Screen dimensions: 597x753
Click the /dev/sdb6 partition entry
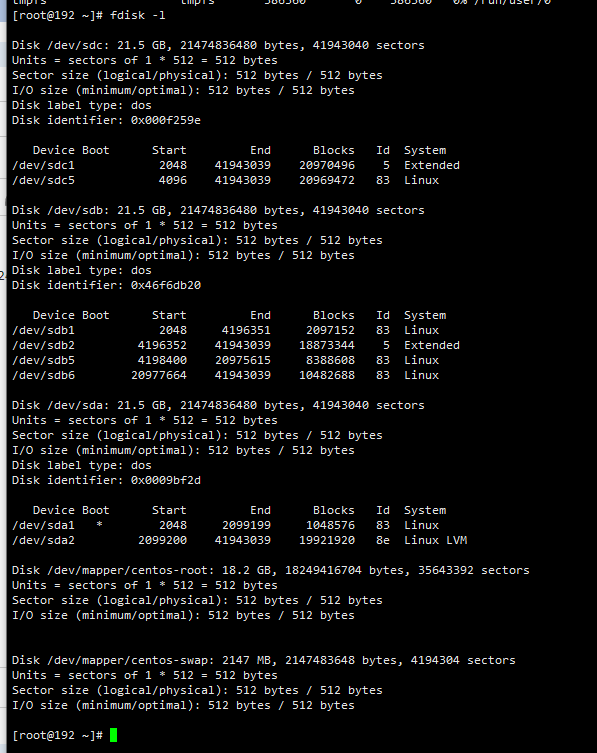(225, 375)
